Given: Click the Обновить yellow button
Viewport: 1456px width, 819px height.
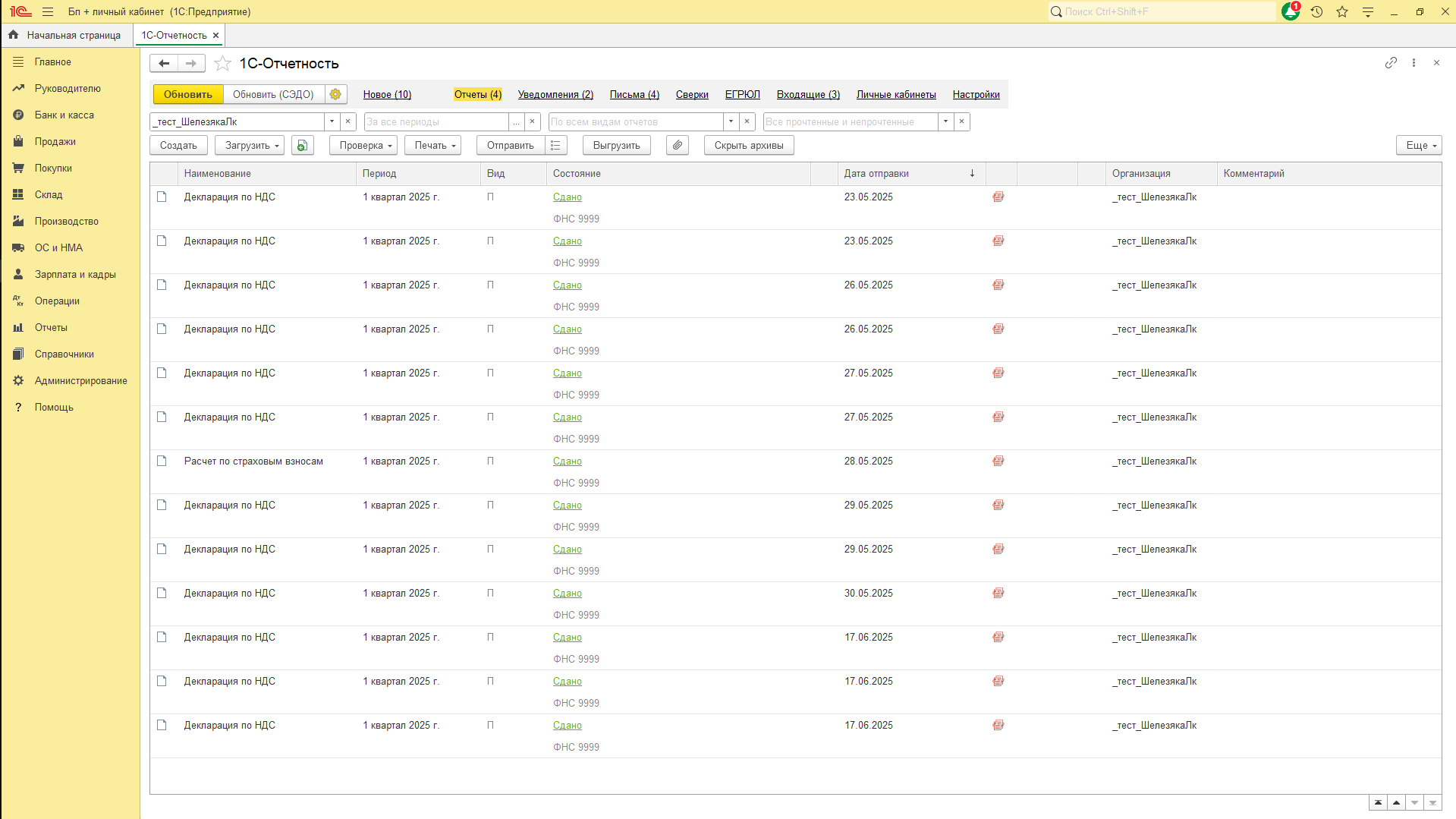Looking at the screenshot, I should click(188, 94).
